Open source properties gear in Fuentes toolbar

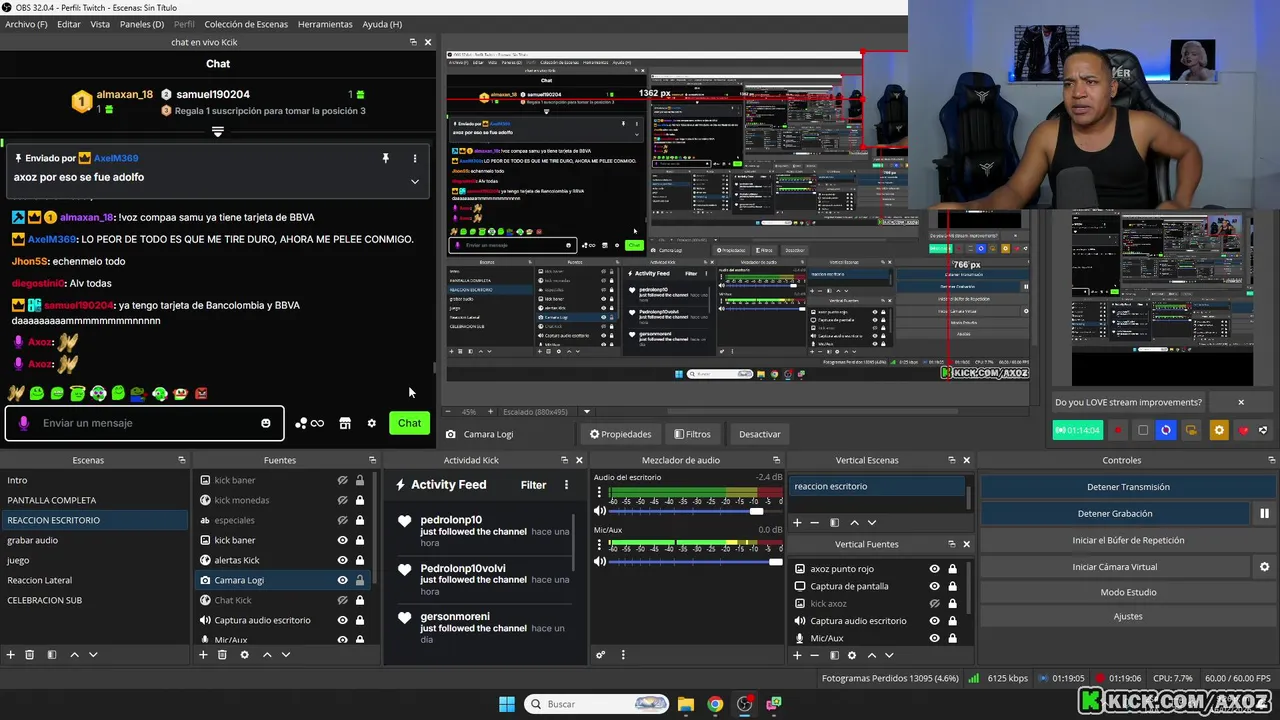(x=244, y=655)
